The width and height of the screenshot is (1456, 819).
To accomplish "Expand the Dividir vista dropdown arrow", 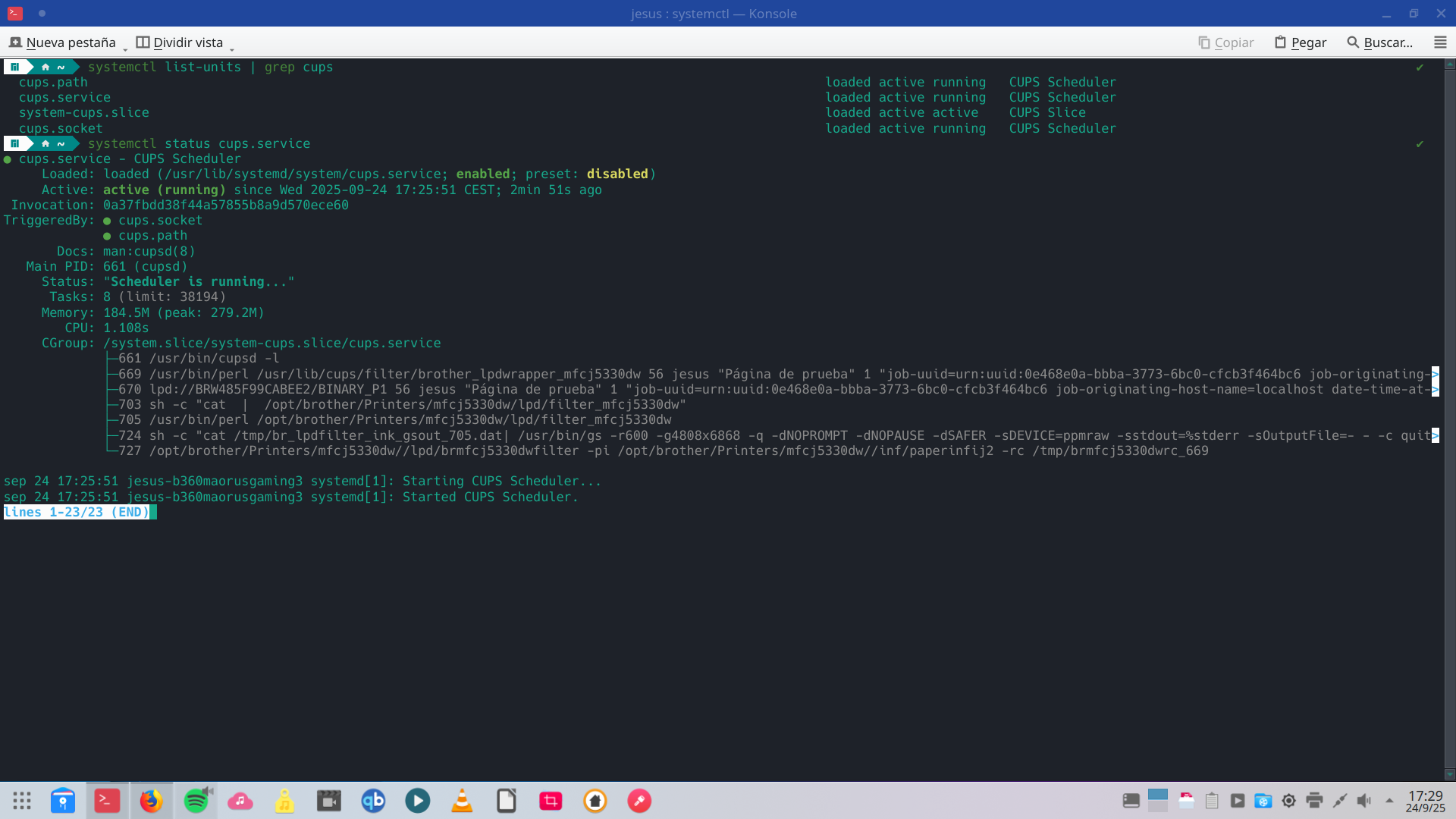I will click(231, 47).
